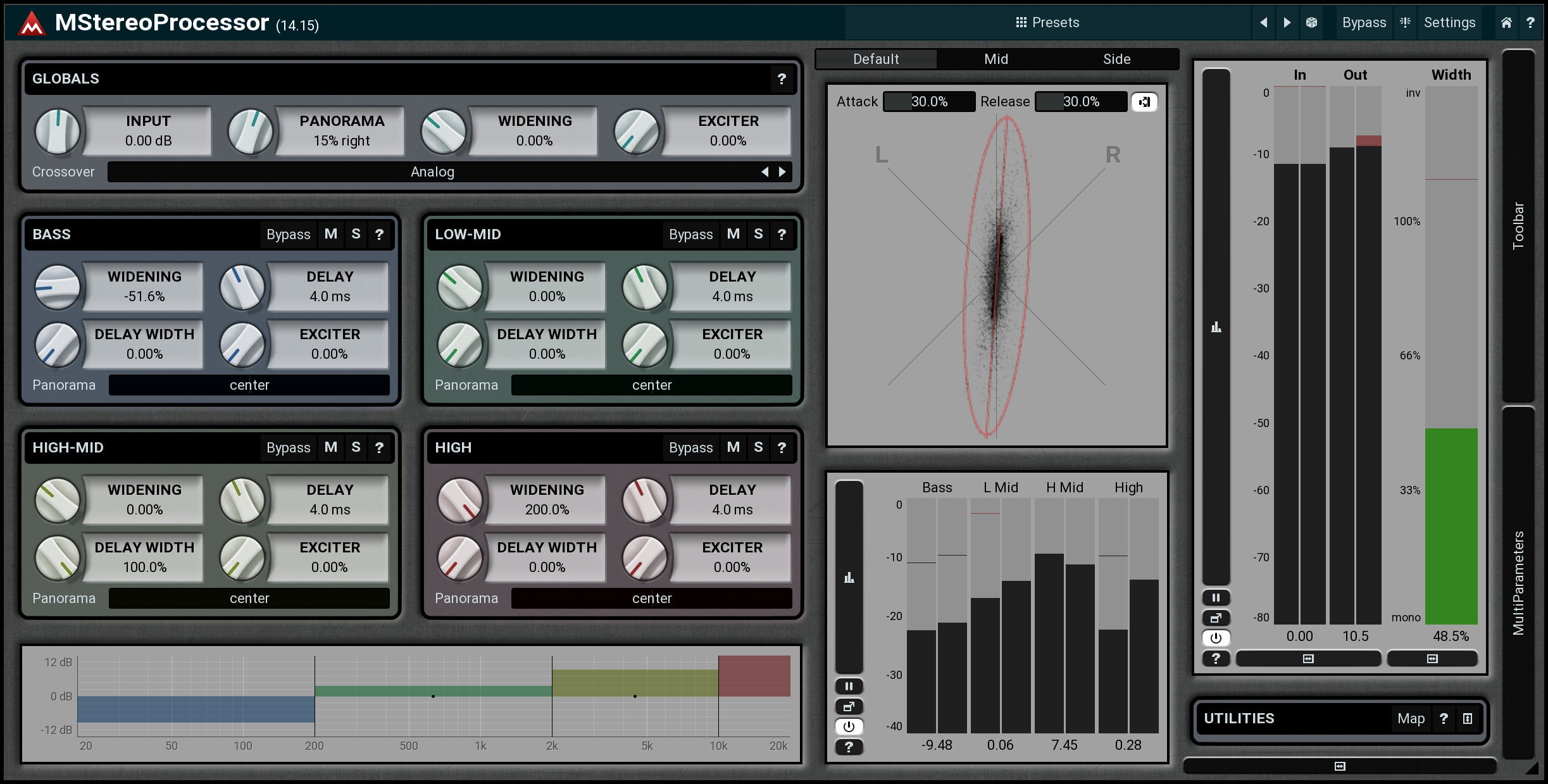
Task: Pause the band level meter
Action: point(849,686)
